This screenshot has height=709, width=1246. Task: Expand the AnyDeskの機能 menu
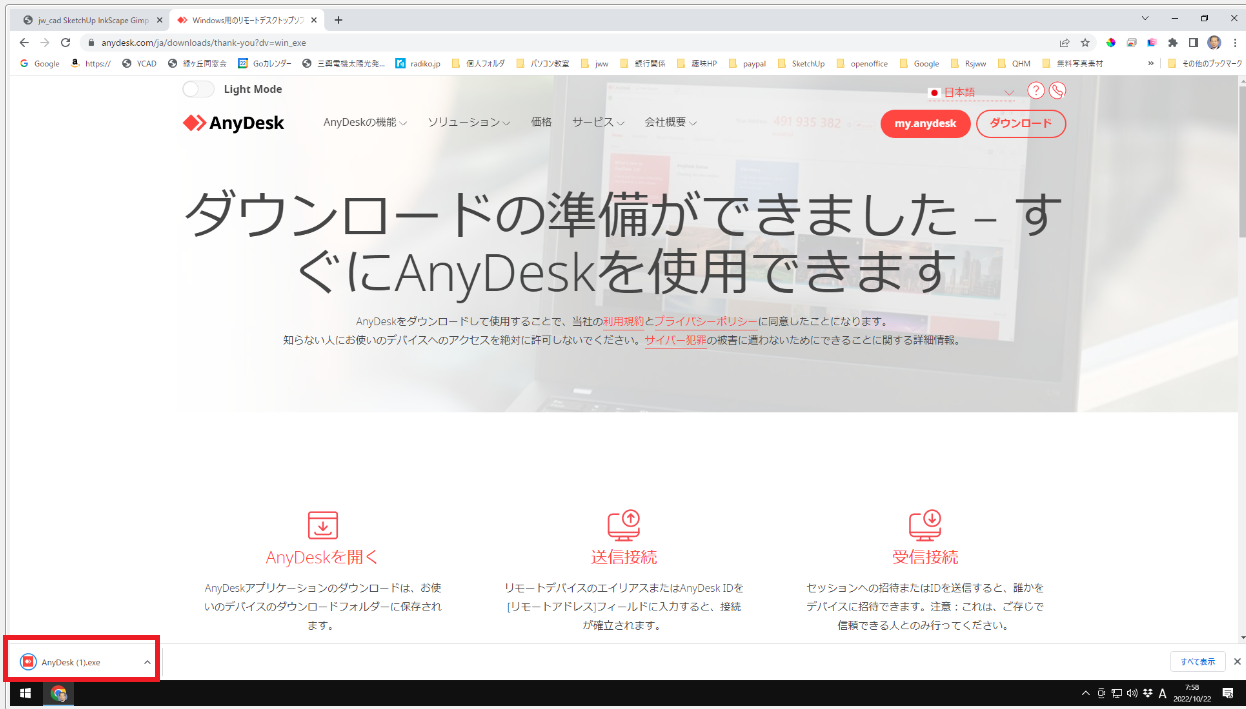(x=365, y=122)
